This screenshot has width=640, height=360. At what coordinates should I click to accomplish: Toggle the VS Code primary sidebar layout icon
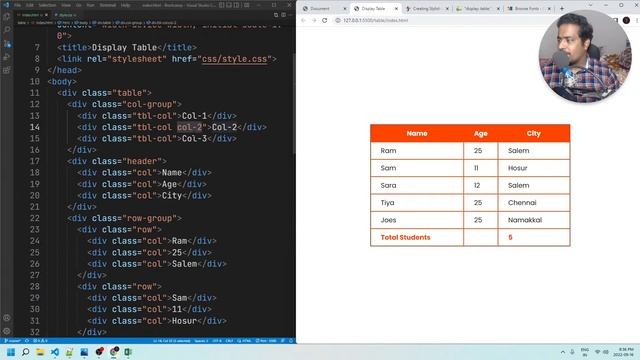point(222,5)
